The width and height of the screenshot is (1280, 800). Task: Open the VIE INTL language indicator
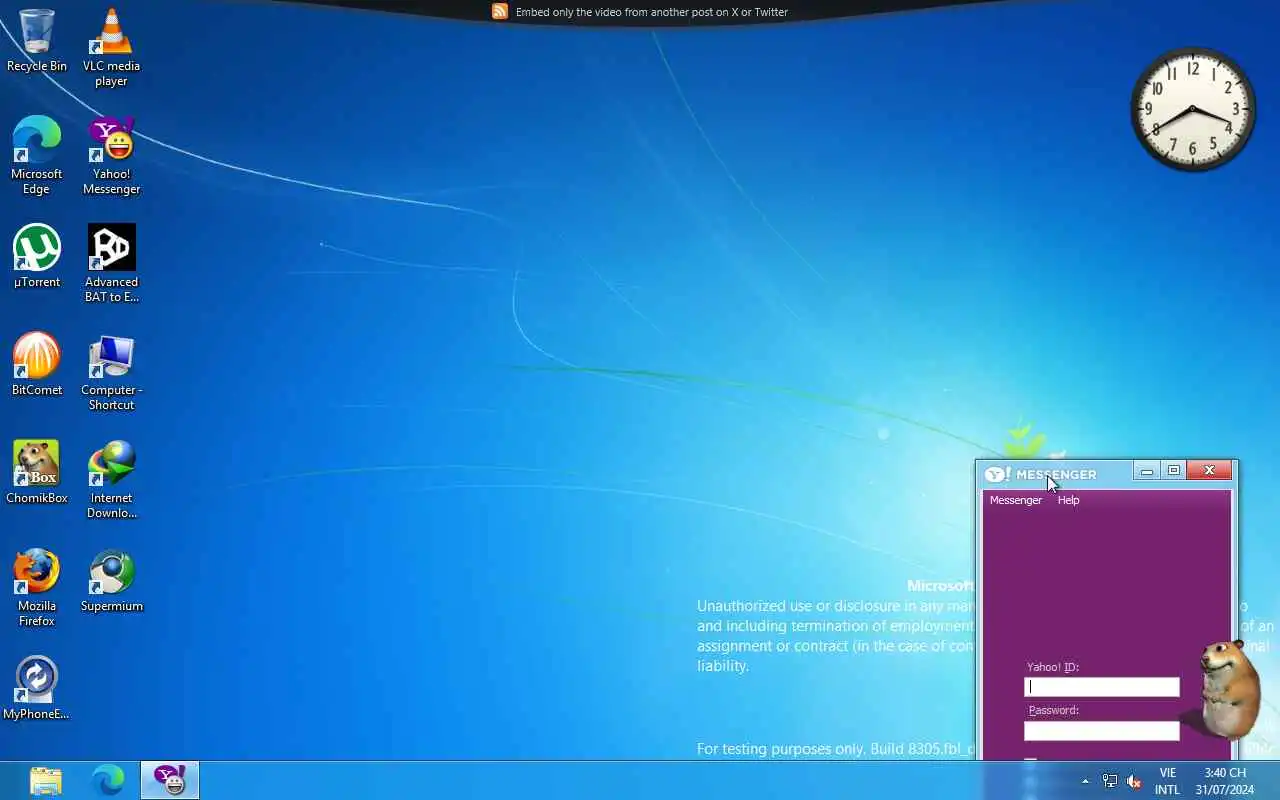[1167, 781]
